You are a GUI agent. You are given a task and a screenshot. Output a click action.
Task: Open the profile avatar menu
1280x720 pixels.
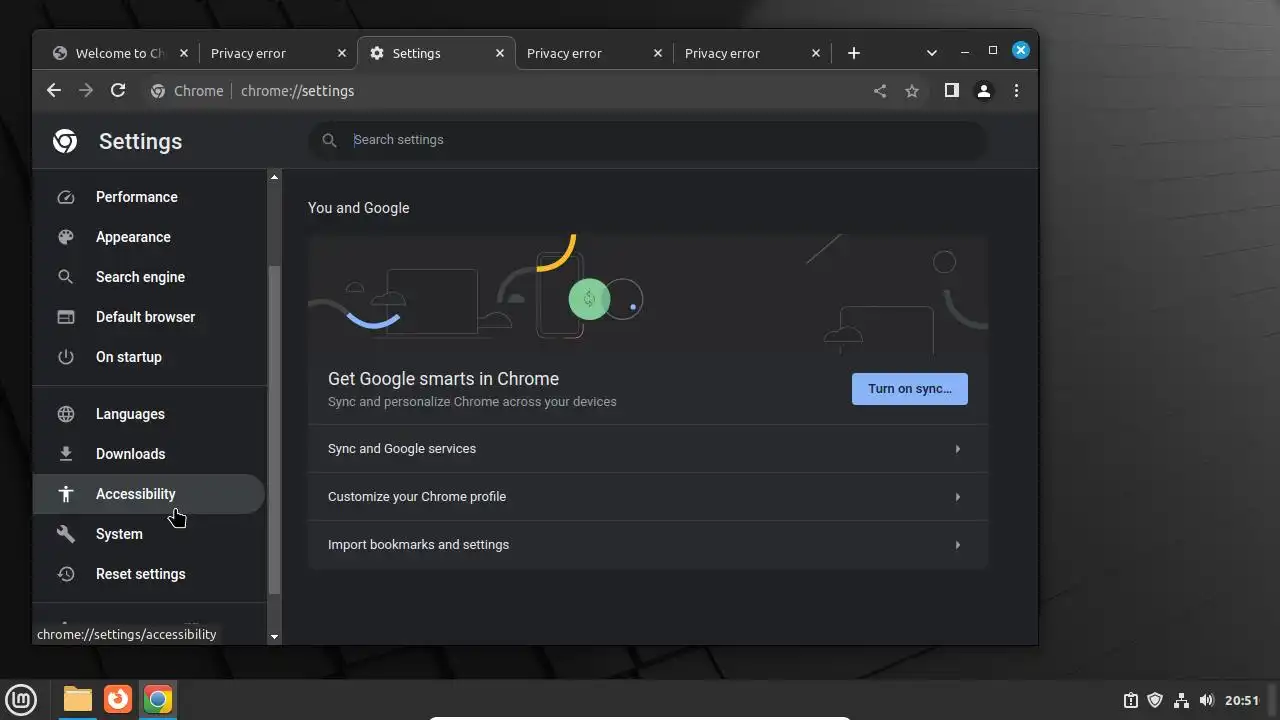(984, 91)
